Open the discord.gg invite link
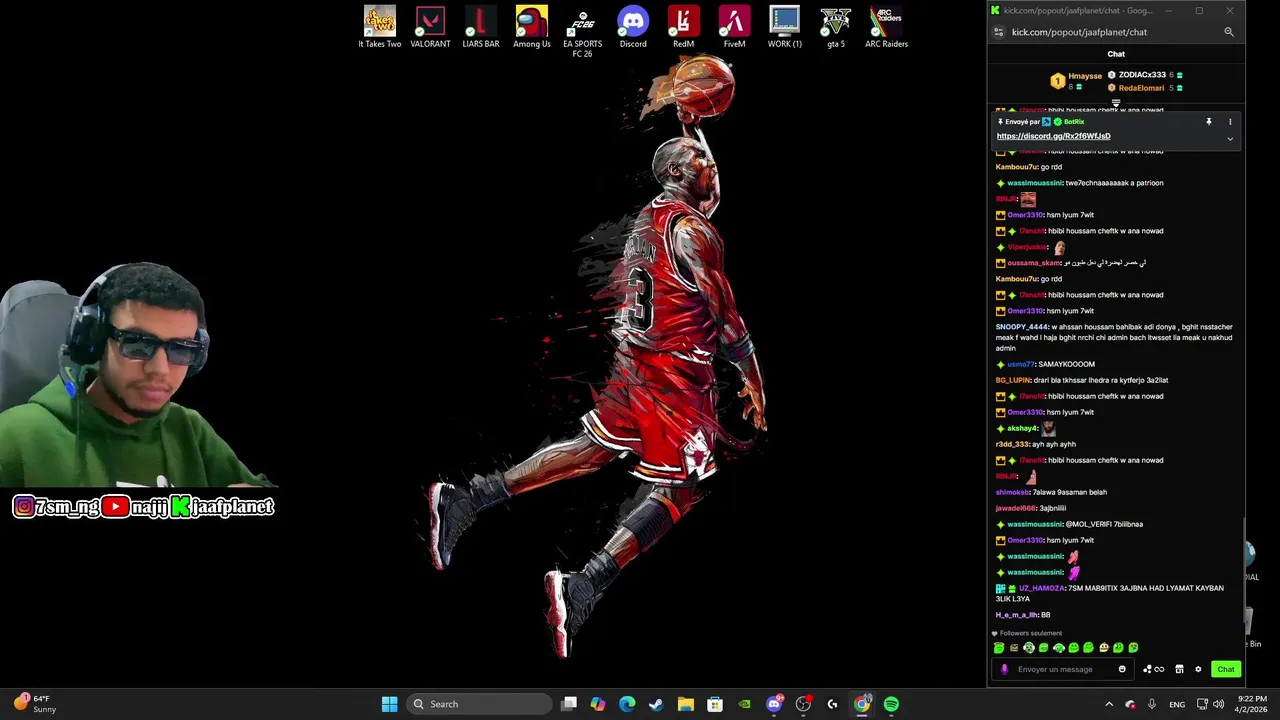This screenshot has height=720, width=1280. point(1053,136)
